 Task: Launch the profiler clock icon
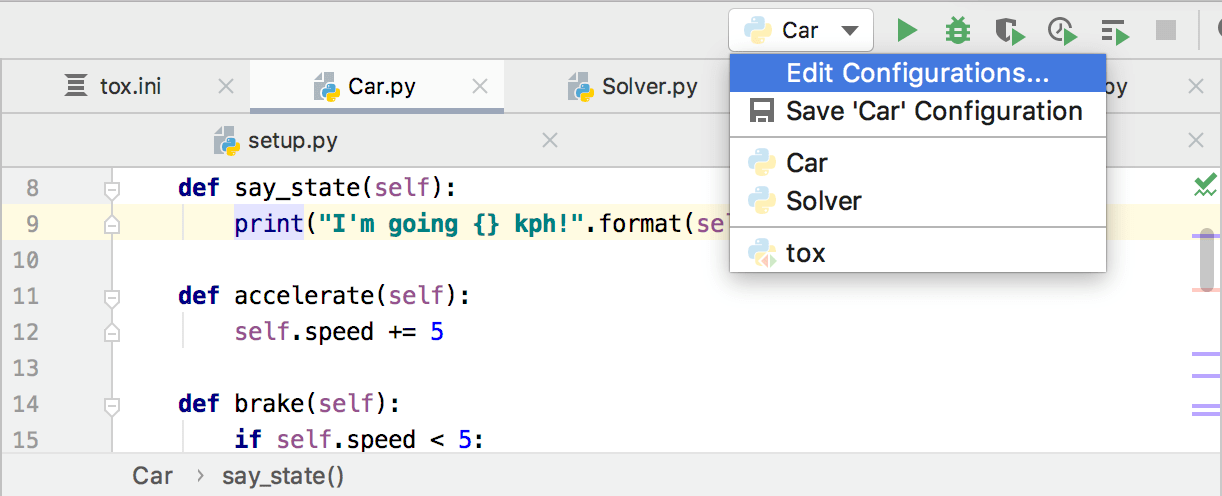click(x=1062, y=31)
